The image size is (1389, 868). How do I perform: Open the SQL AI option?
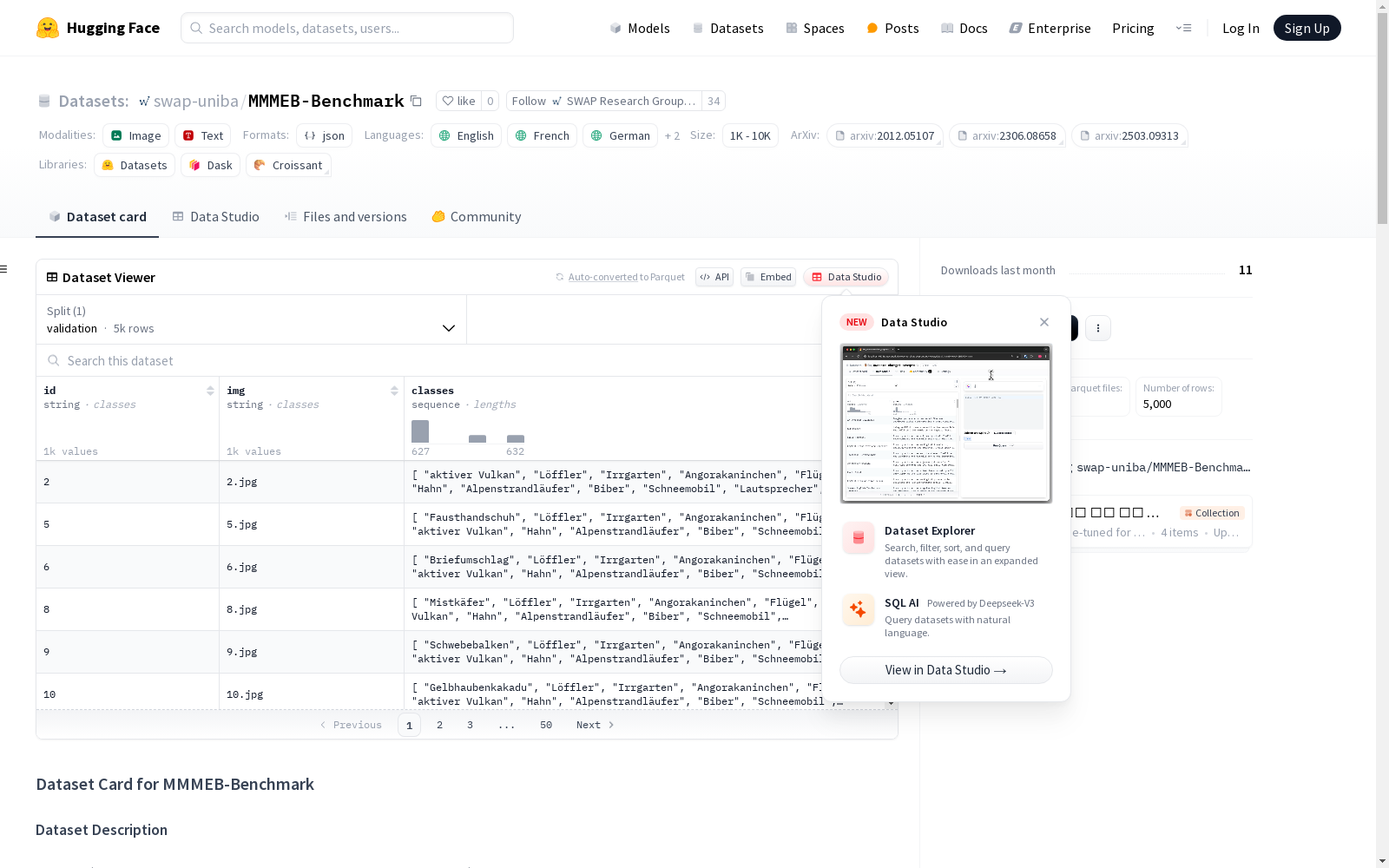(946, 616)
